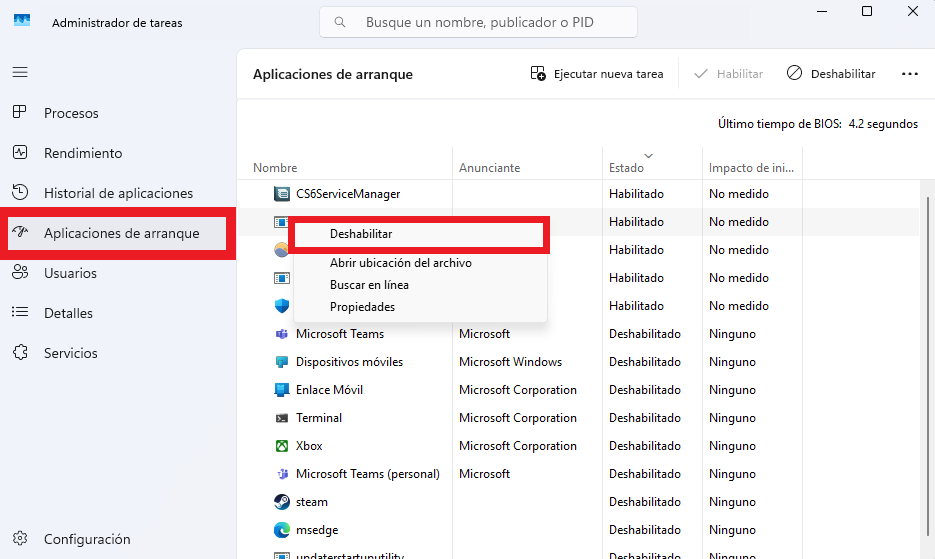This screenshot has width=935, height=559.
Task: Click Microsoft Windows publisher cell
Action: [510, 362]
